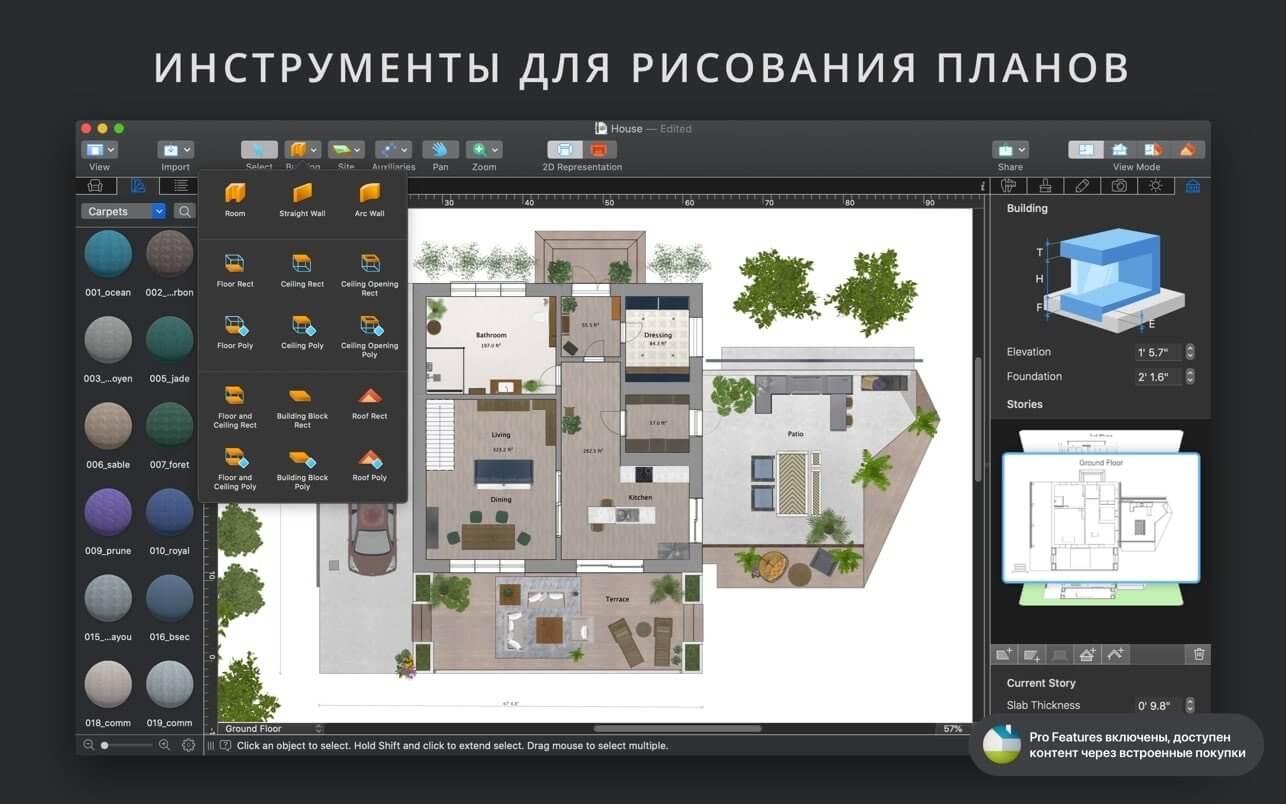1286x804 pixels.
Task: Switch to 3D view mode icon
Action: [x=1120, y=148]
